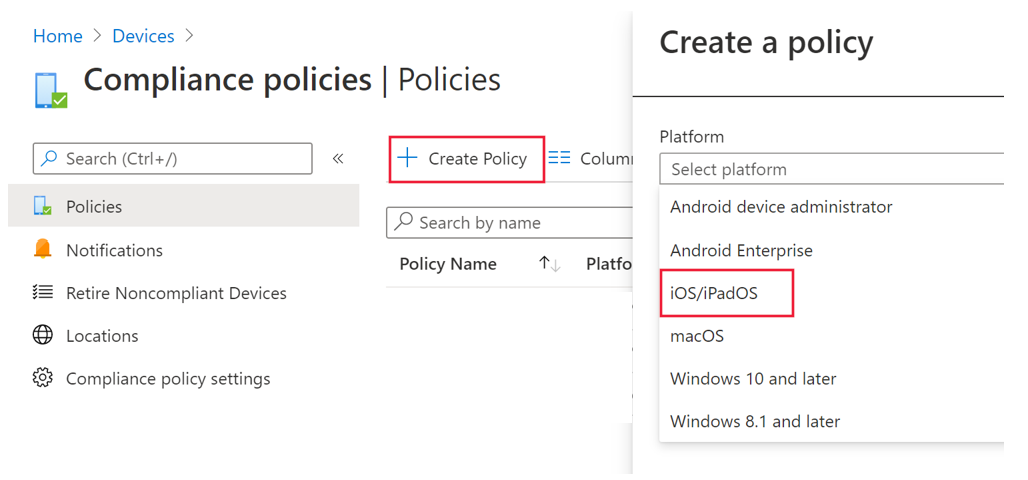Click the Compliance policy settings gear icon
Image resolution: width=1028 pixels, height=480 pixels.
[43, 379]
